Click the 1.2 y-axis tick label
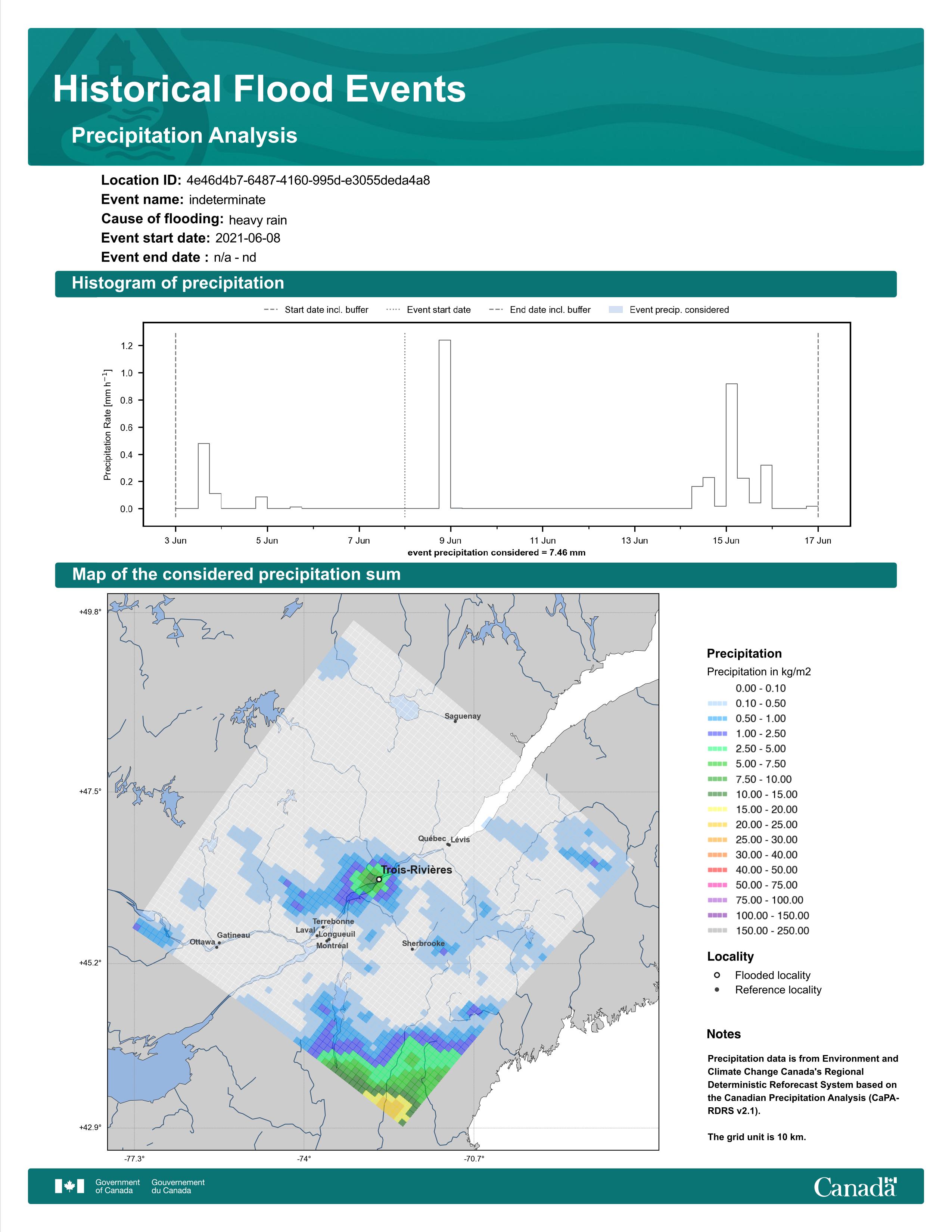Viewport: 952px width, 1232px height. tap(127, 346)
